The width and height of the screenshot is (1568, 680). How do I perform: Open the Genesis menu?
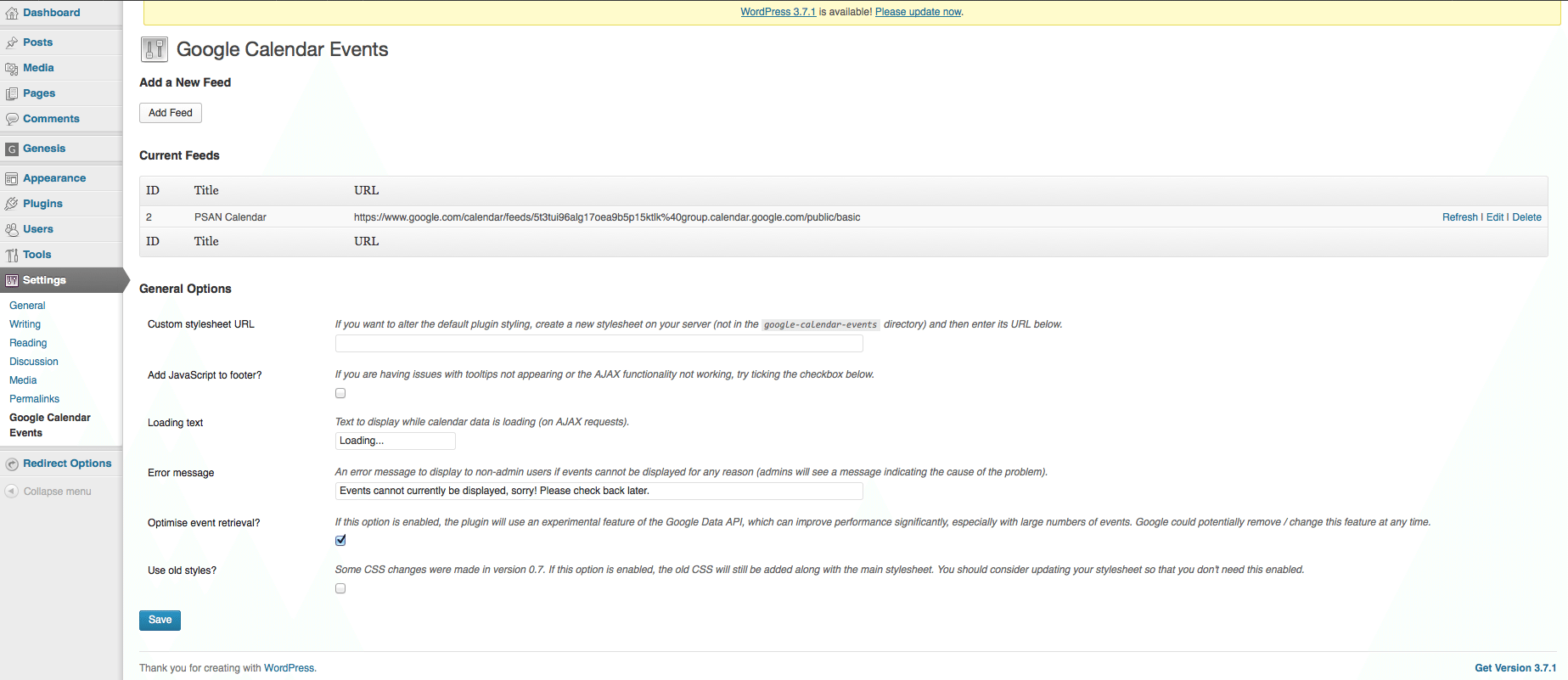point(44,149)
